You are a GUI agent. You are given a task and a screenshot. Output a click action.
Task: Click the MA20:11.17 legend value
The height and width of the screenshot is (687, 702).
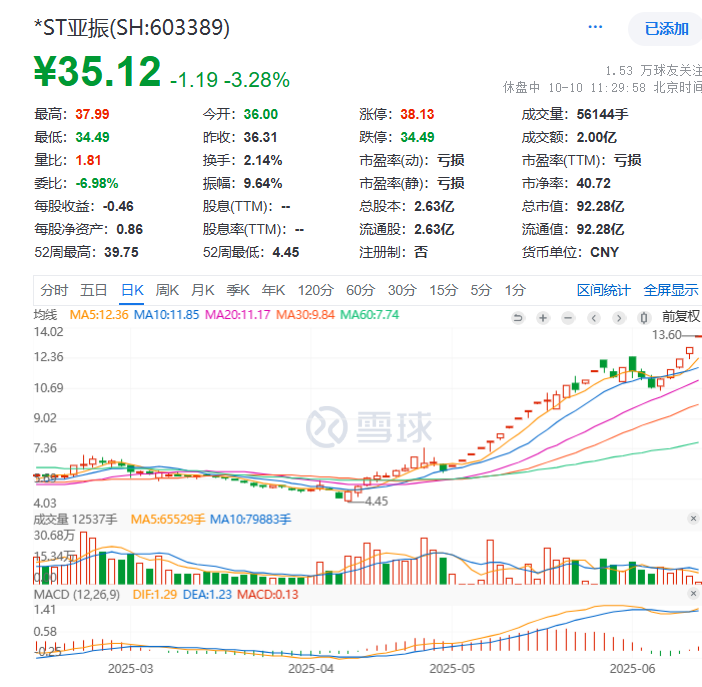tap(237, 315)
